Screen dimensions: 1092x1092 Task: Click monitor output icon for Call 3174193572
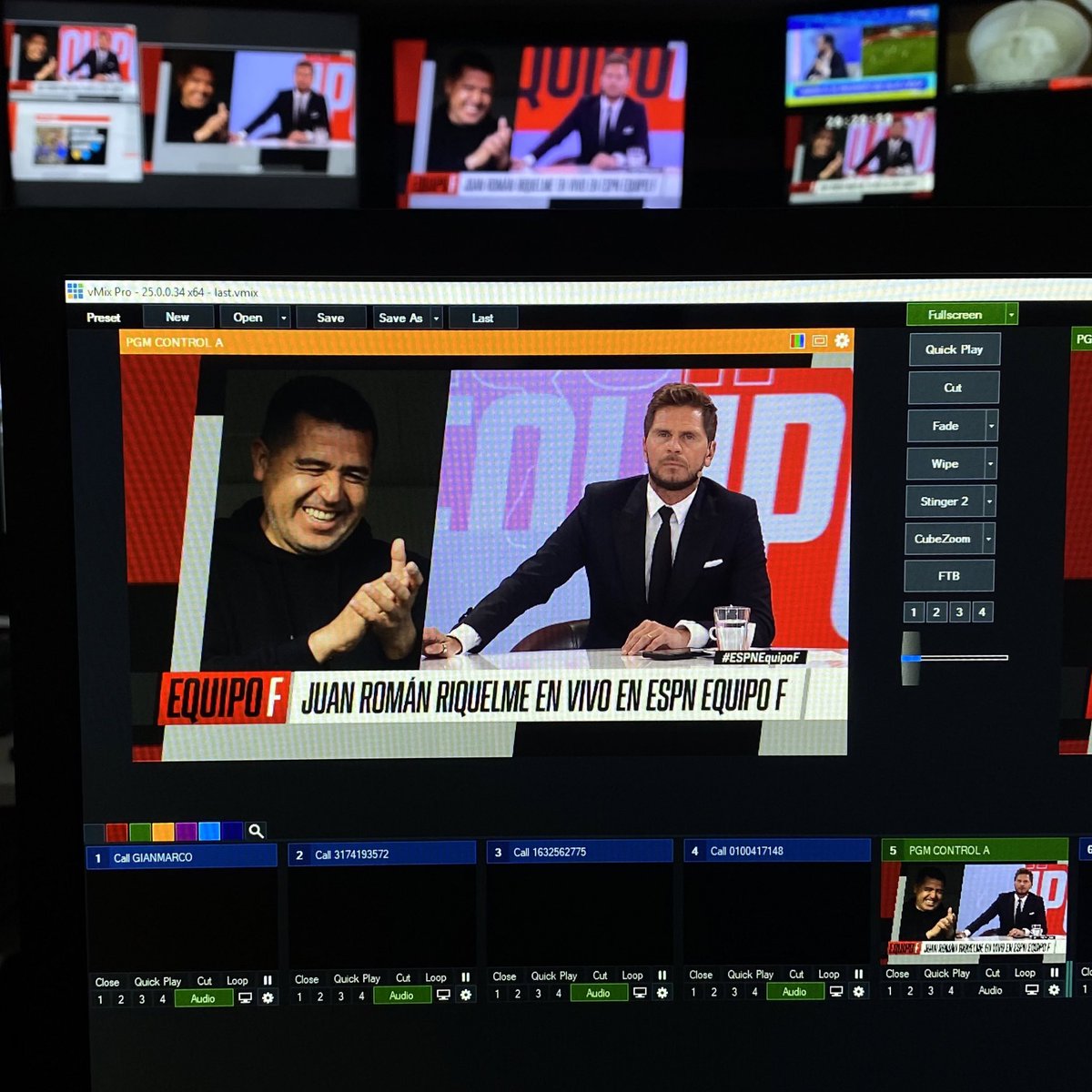pyautogui.click(x=443, y=996)
